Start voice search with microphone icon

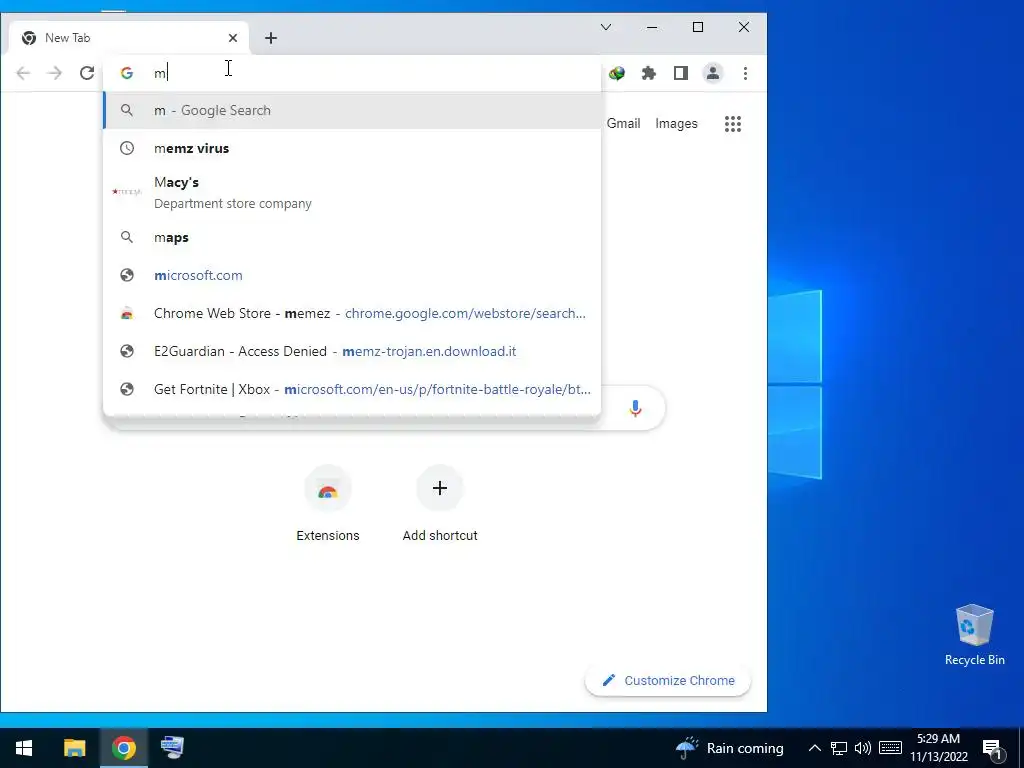tap(635, 408)
